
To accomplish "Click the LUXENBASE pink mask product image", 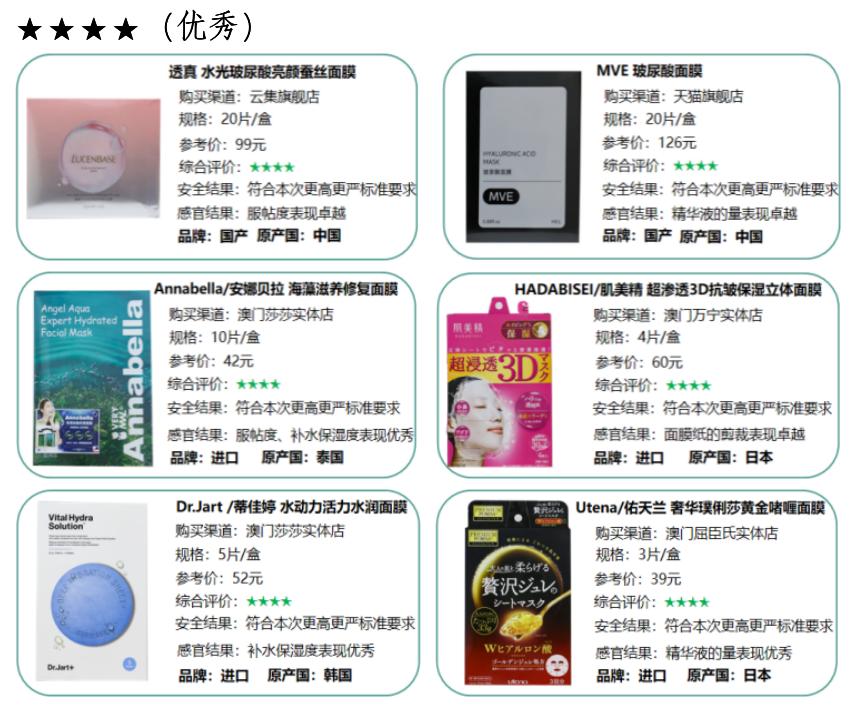I will coord(93,158).
